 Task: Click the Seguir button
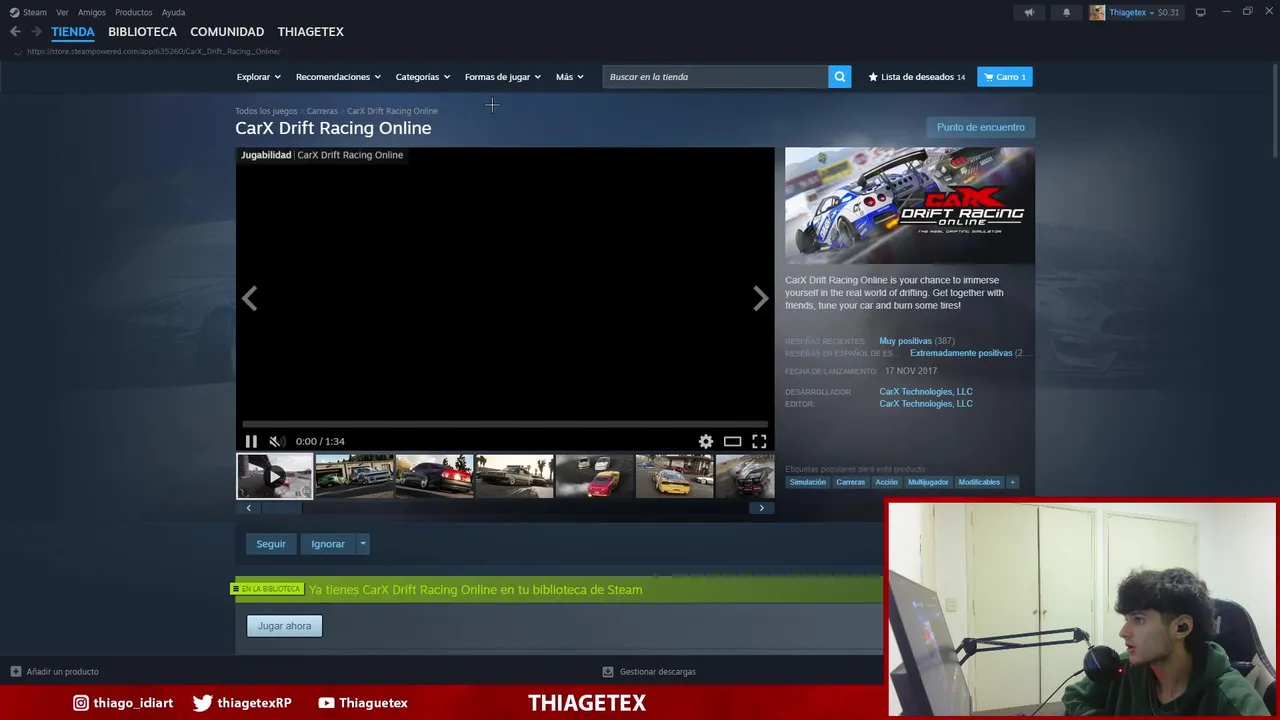[x=271, y=544]
